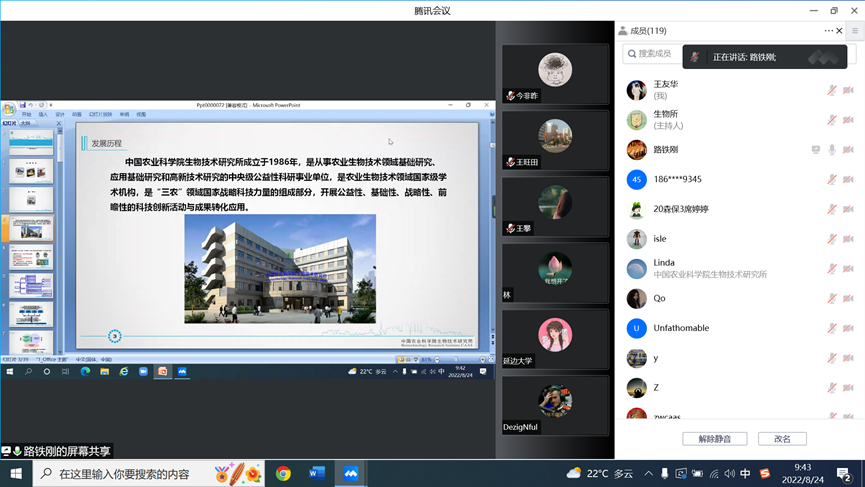This screenshot has height=487, width=865.
Task: Toggle microphone icon for 王友华
Action: [x=831, y=90]
